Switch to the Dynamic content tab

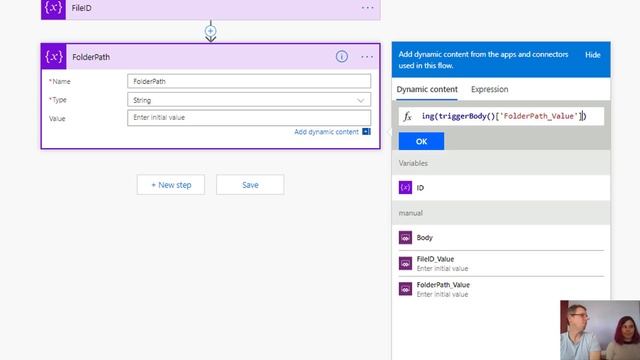click(427, 89)
